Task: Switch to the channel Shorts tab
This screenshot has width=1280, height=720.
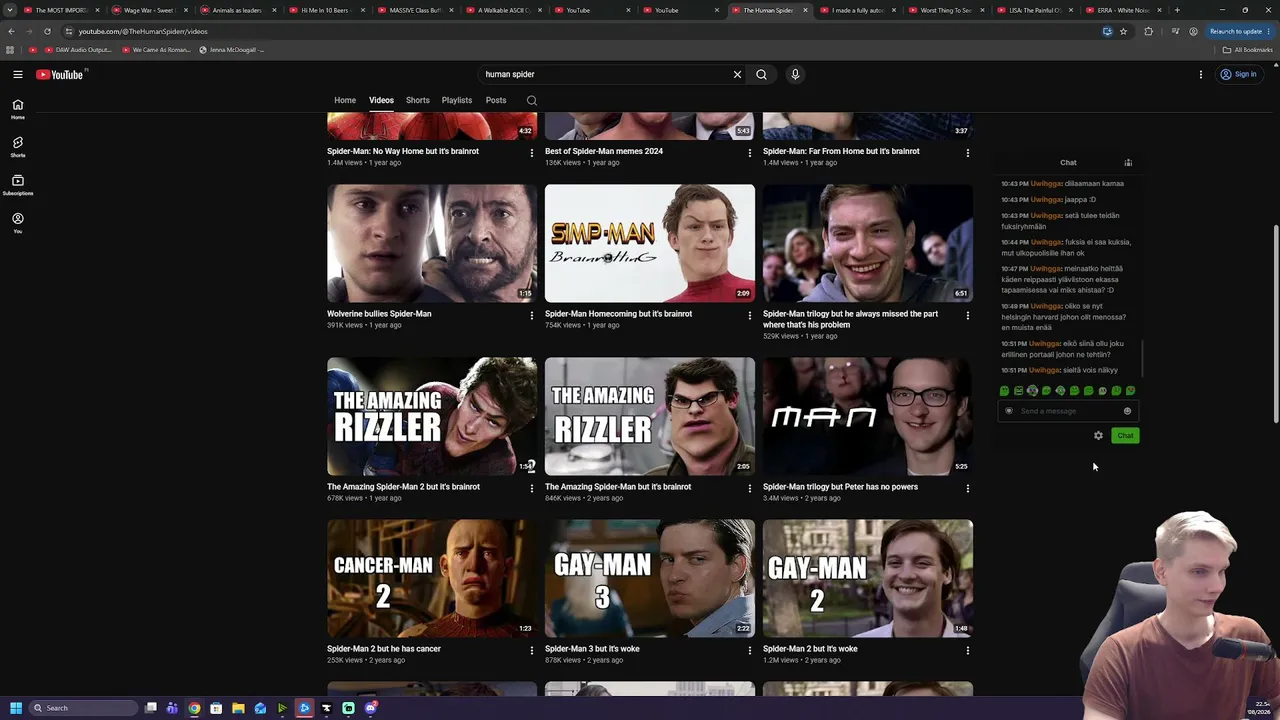Action: (x=418, y=100)
